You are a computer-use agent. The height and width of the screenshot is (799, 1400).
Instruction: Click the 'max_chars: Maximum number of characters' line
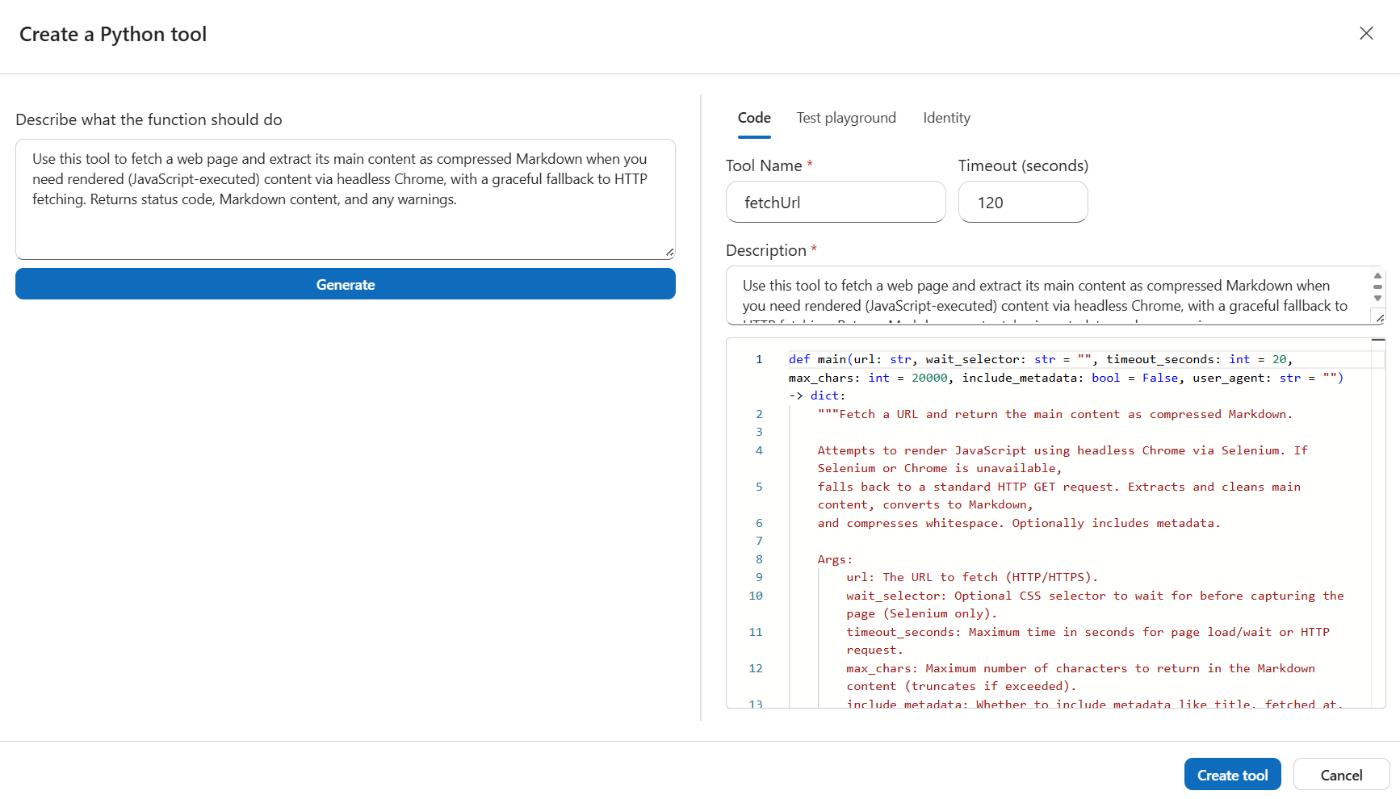[1081, 677]
